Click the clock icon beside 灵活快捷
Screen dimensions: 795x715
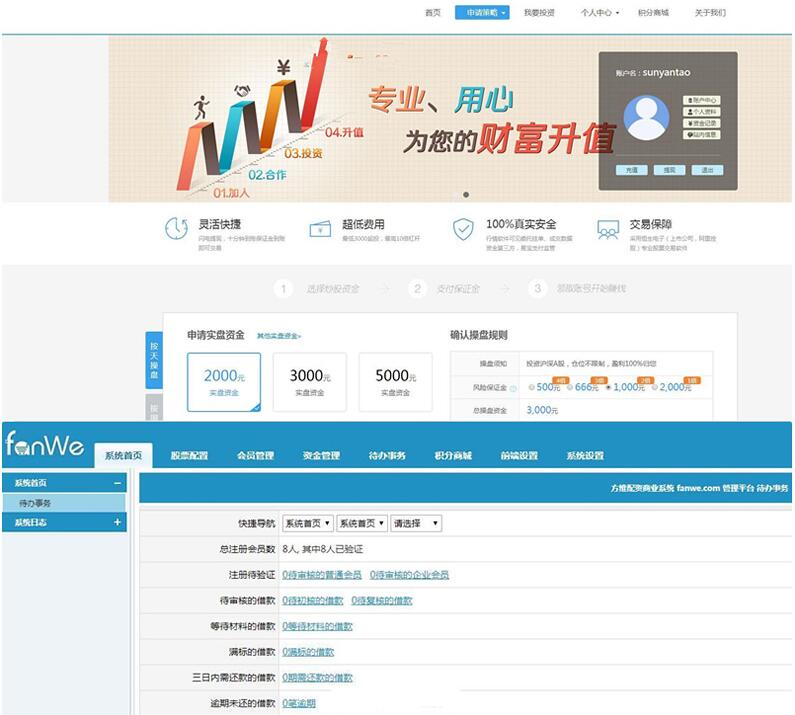point(176,229)
